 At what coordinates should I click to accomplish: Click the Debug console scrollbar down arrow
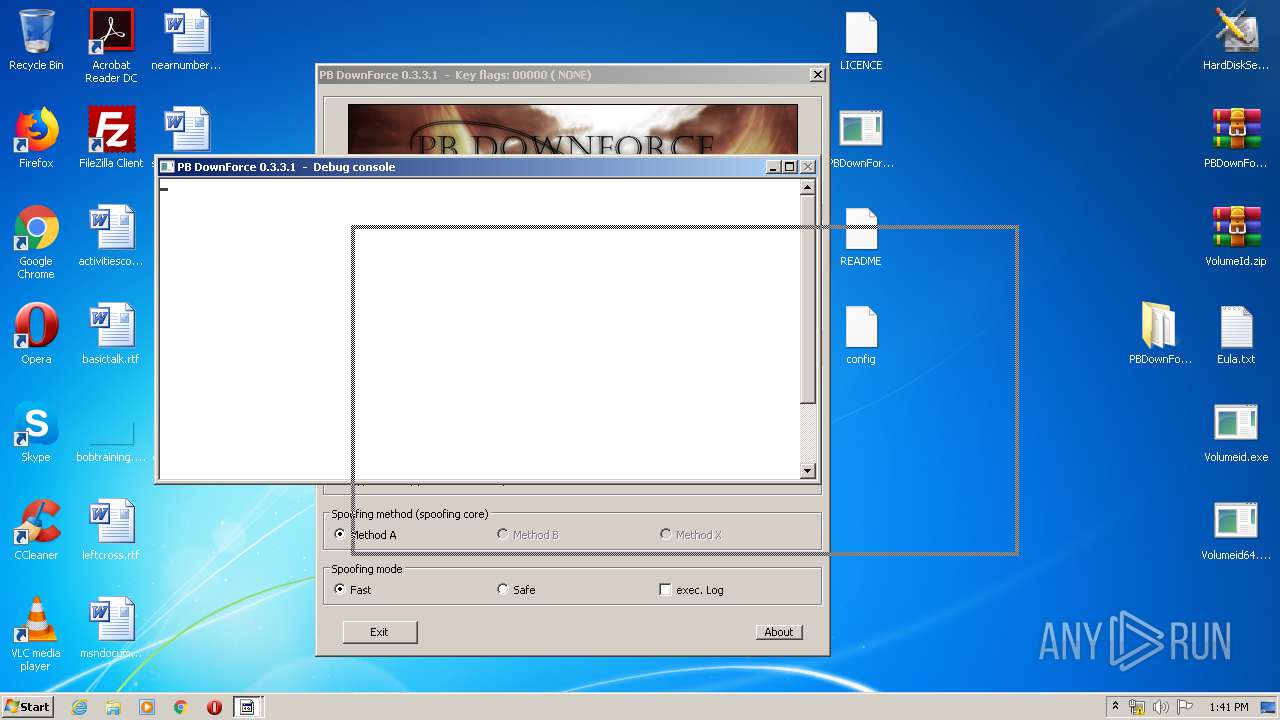[808, 471]
